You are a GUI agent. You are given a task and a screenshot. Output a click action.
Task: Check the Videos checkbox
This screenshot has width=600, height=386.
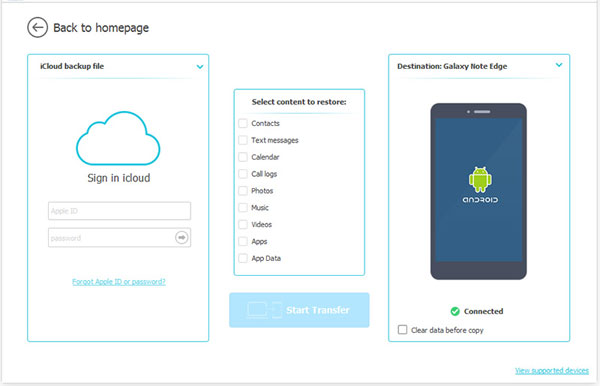pos(243,224)
